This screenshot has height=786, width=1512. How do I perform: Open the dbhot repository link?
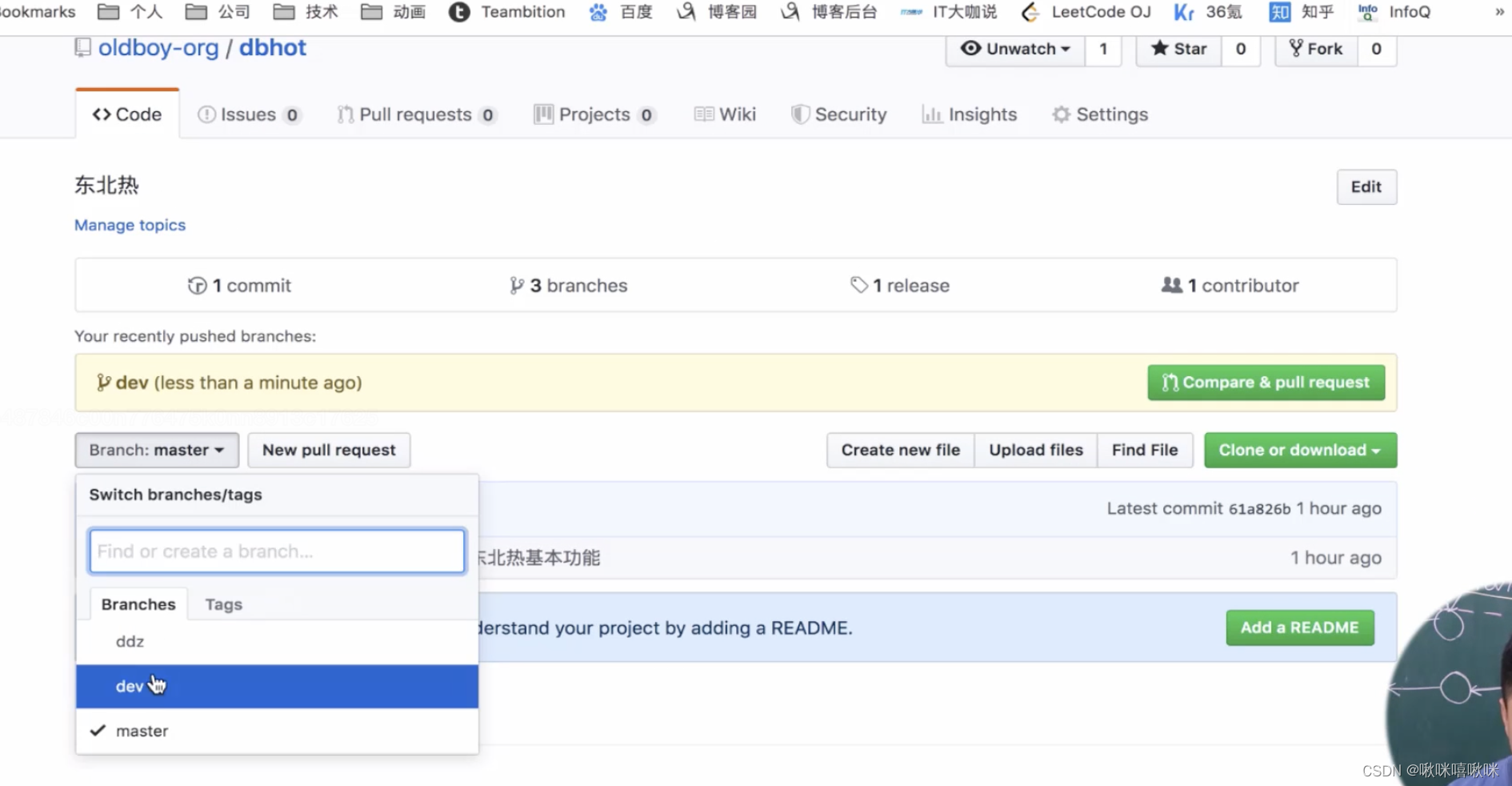[x=273, y=48]
